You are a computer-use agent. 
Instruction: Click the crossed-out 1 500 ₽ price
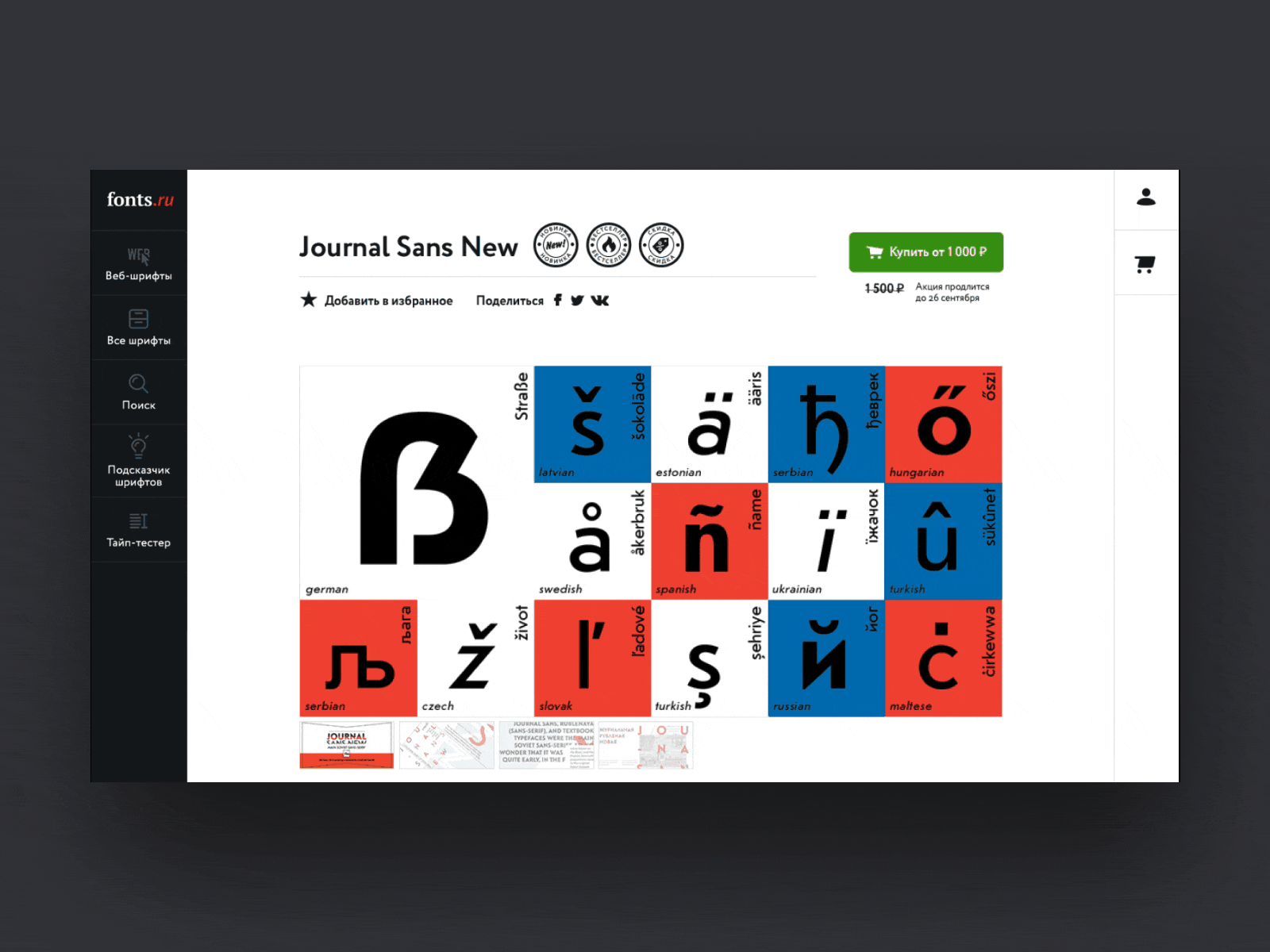[884, 289]
